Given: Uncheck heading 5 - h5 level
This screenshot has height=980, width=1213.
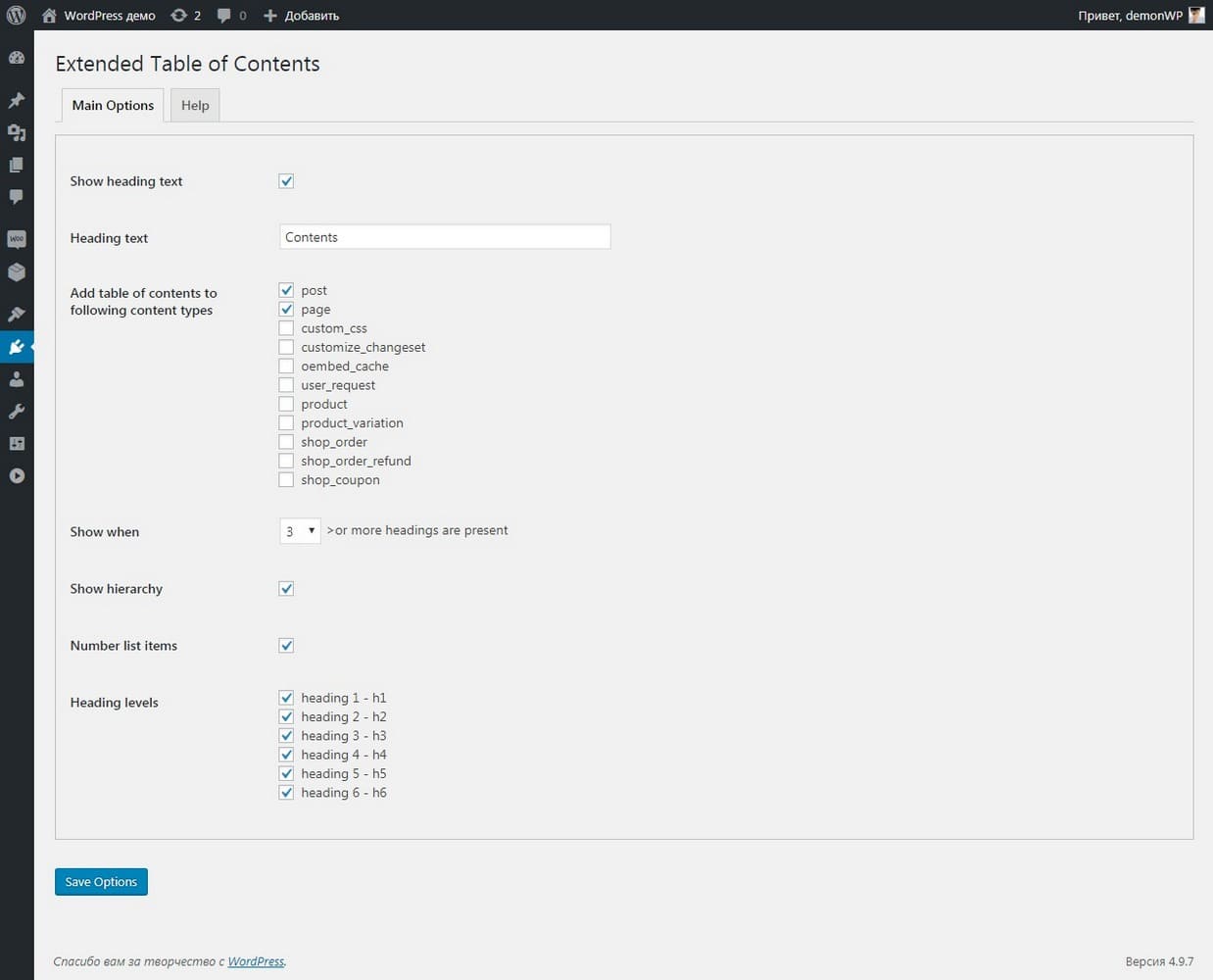Looking at the screenshot, I should coord(286,773).
